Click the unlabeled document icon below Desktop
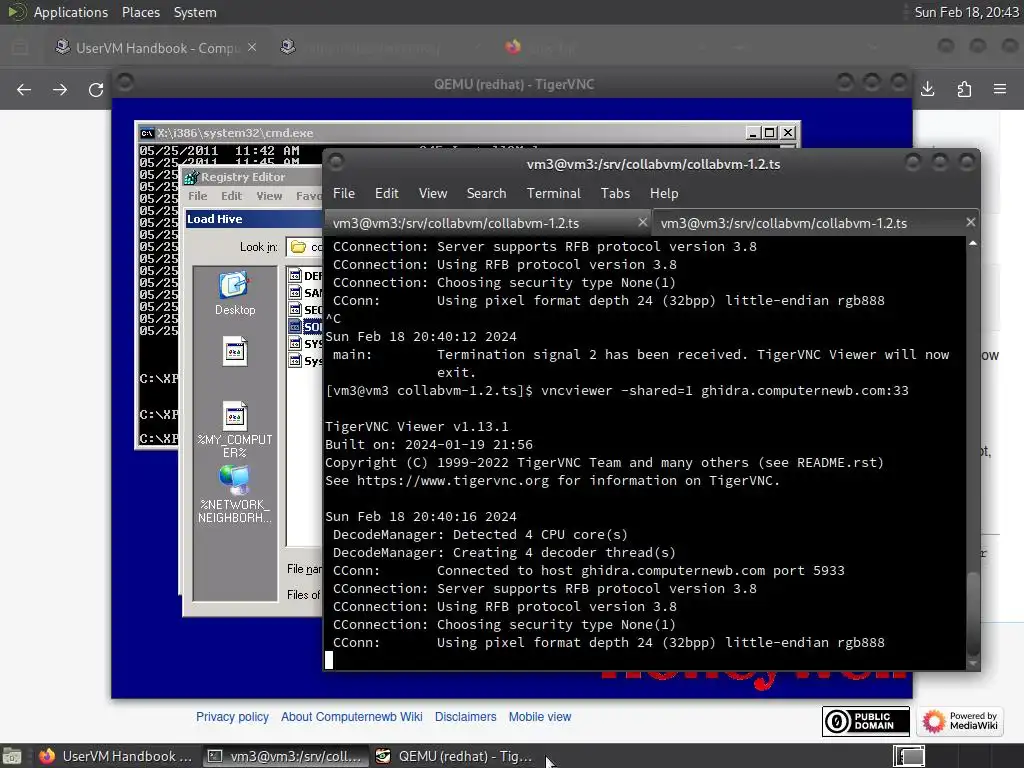Screen dimensions: 1024x768 (234, 351)
